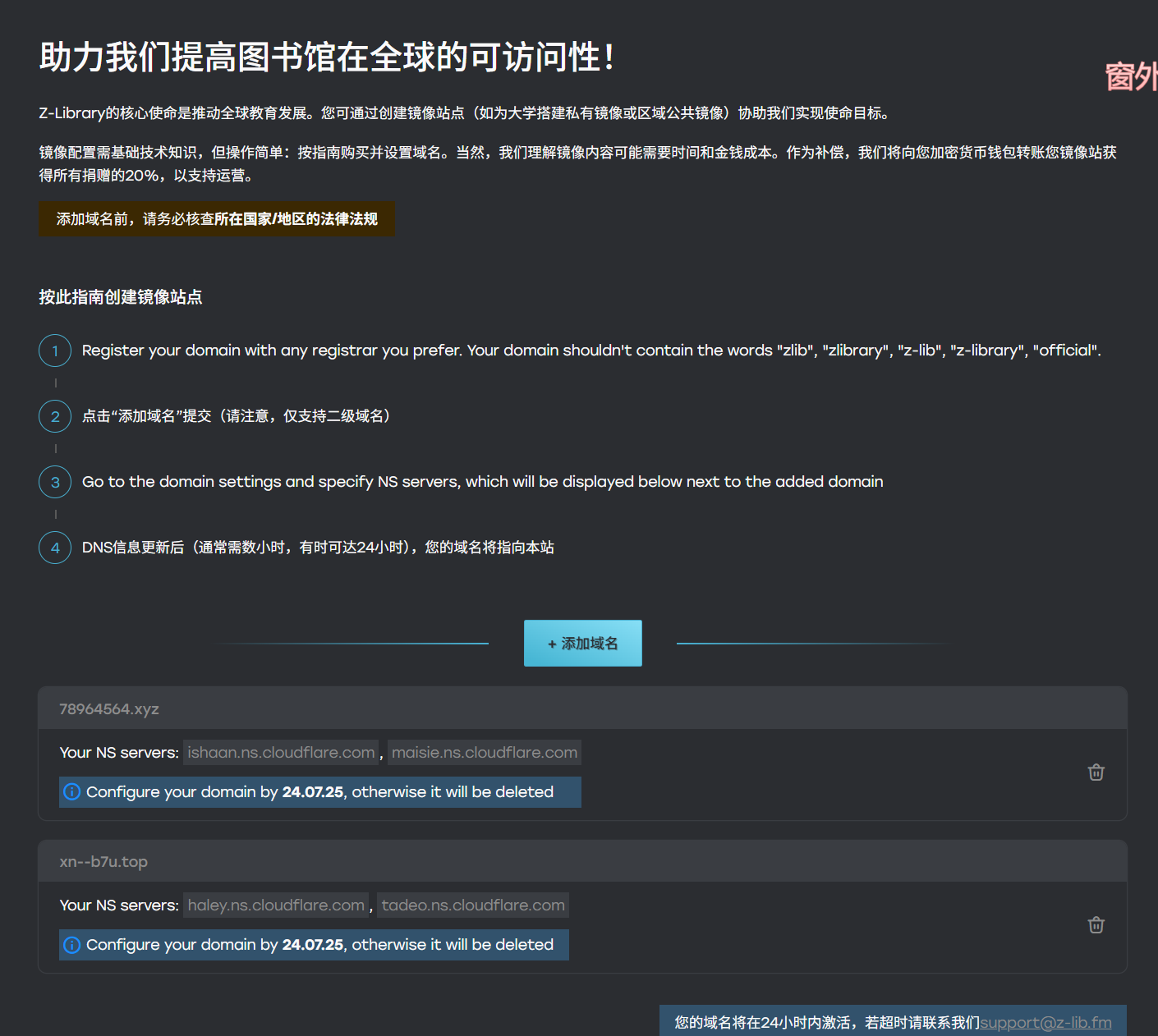Click 'Your NS servers:' label under 78964564.xyz
The width and height of the screenshot is (1158, 1036).
119,753
